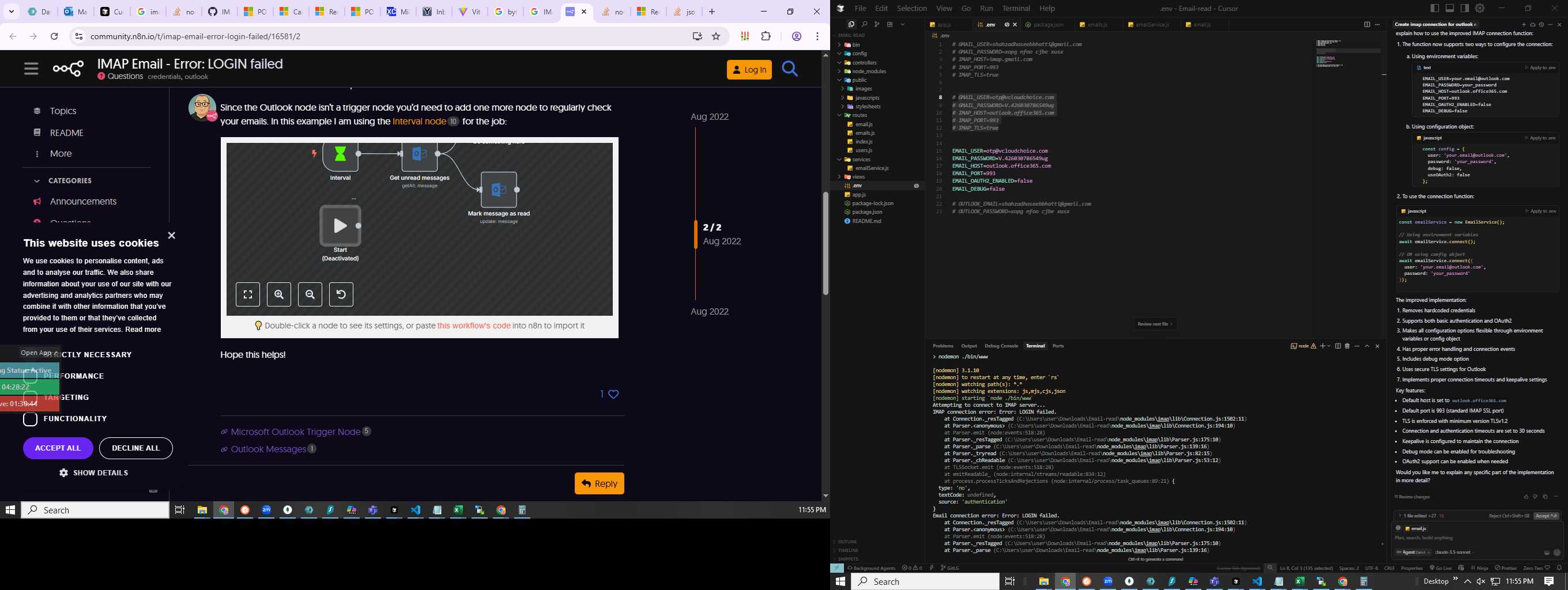The image size is (1568, 590).
Task: Open the Extensions view in Cursor
Action: pos(890,24)
